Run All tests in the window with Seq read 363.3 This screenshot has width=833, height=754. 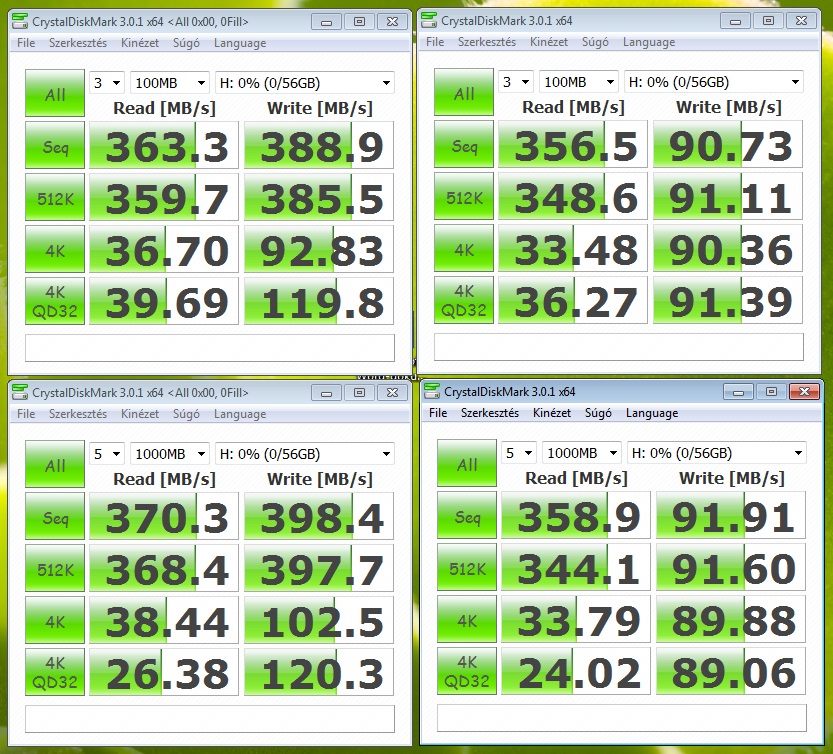click(x=55, y=94)
